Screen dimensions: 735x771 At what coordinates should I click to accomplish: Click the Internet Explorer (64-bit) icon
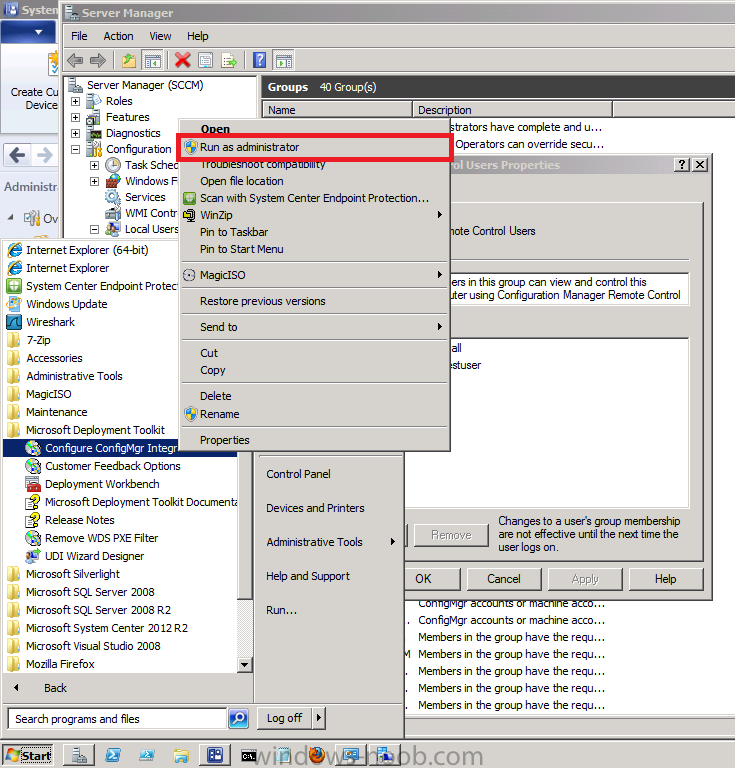[15, 250]
